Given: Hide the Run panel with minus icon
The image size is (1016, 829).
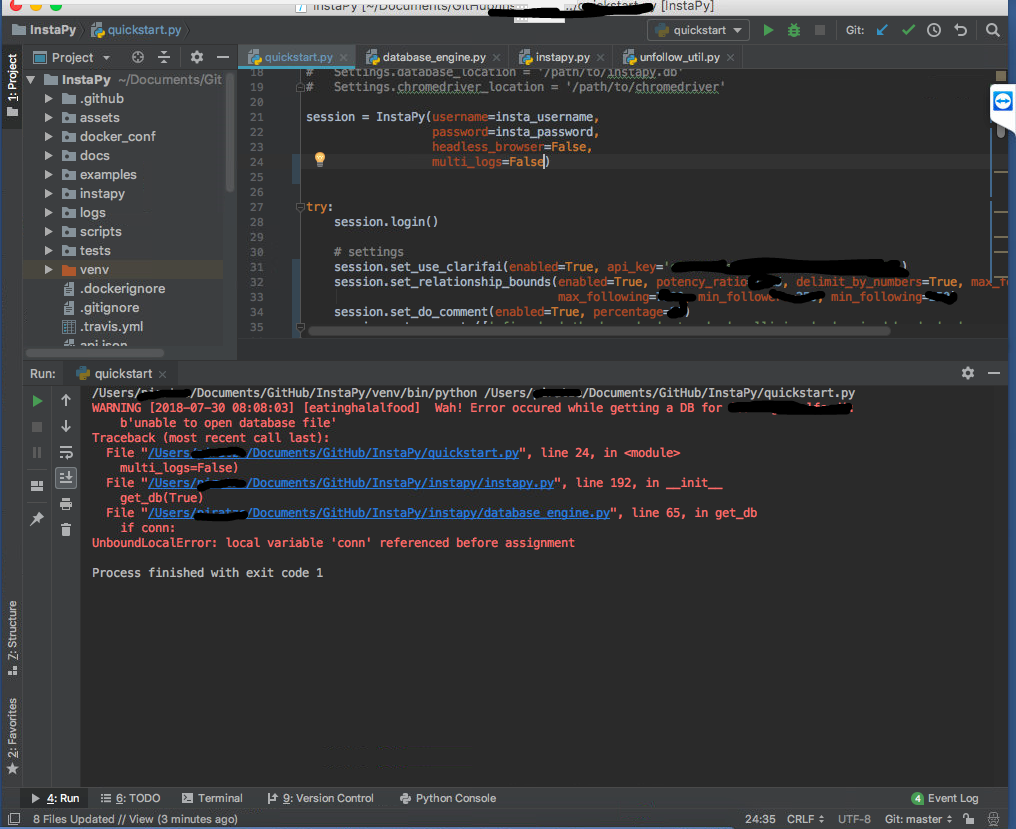Looking at the screenshot, I should [994, 373].
